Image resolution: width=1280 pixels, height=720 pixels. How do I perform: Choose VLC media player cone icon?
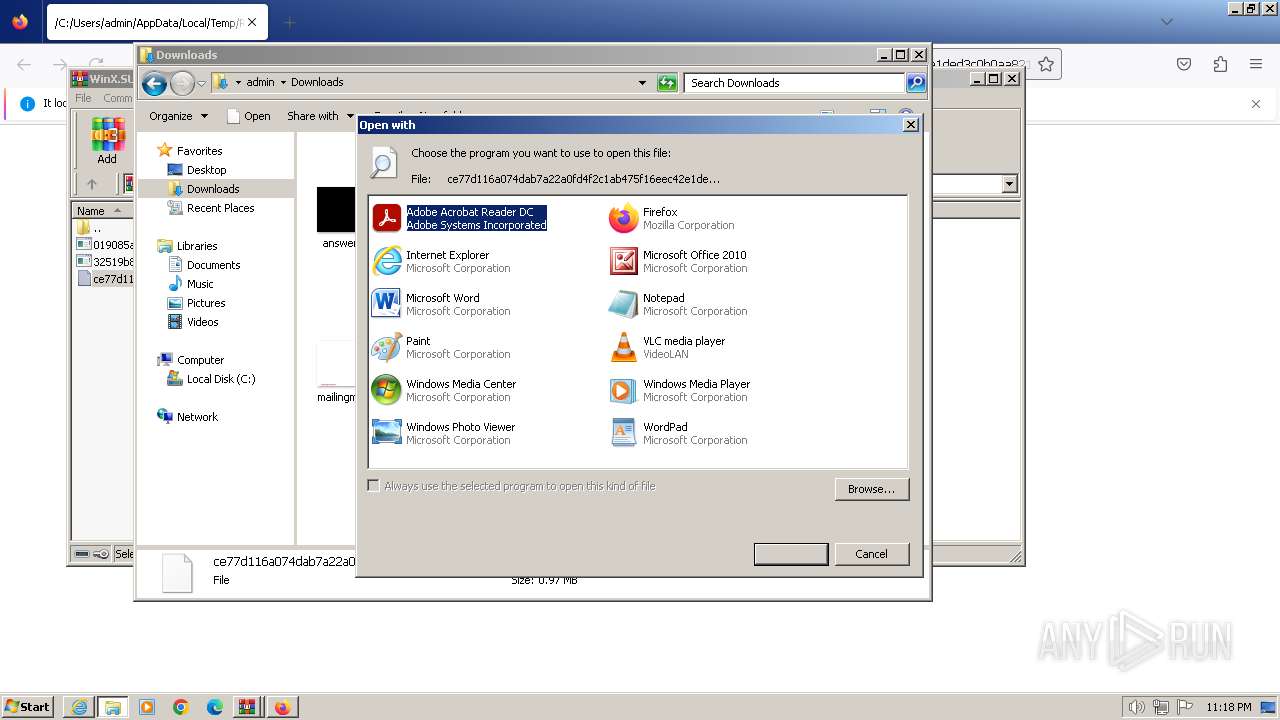pos(624,347)
